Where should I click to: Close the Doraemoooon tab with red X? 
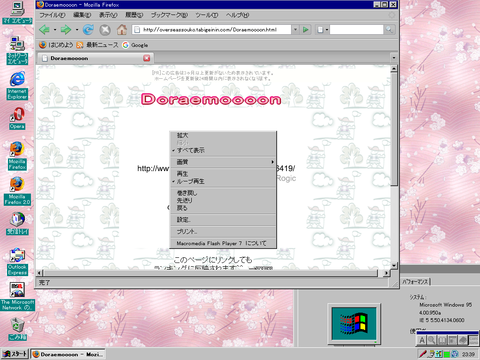146,58
